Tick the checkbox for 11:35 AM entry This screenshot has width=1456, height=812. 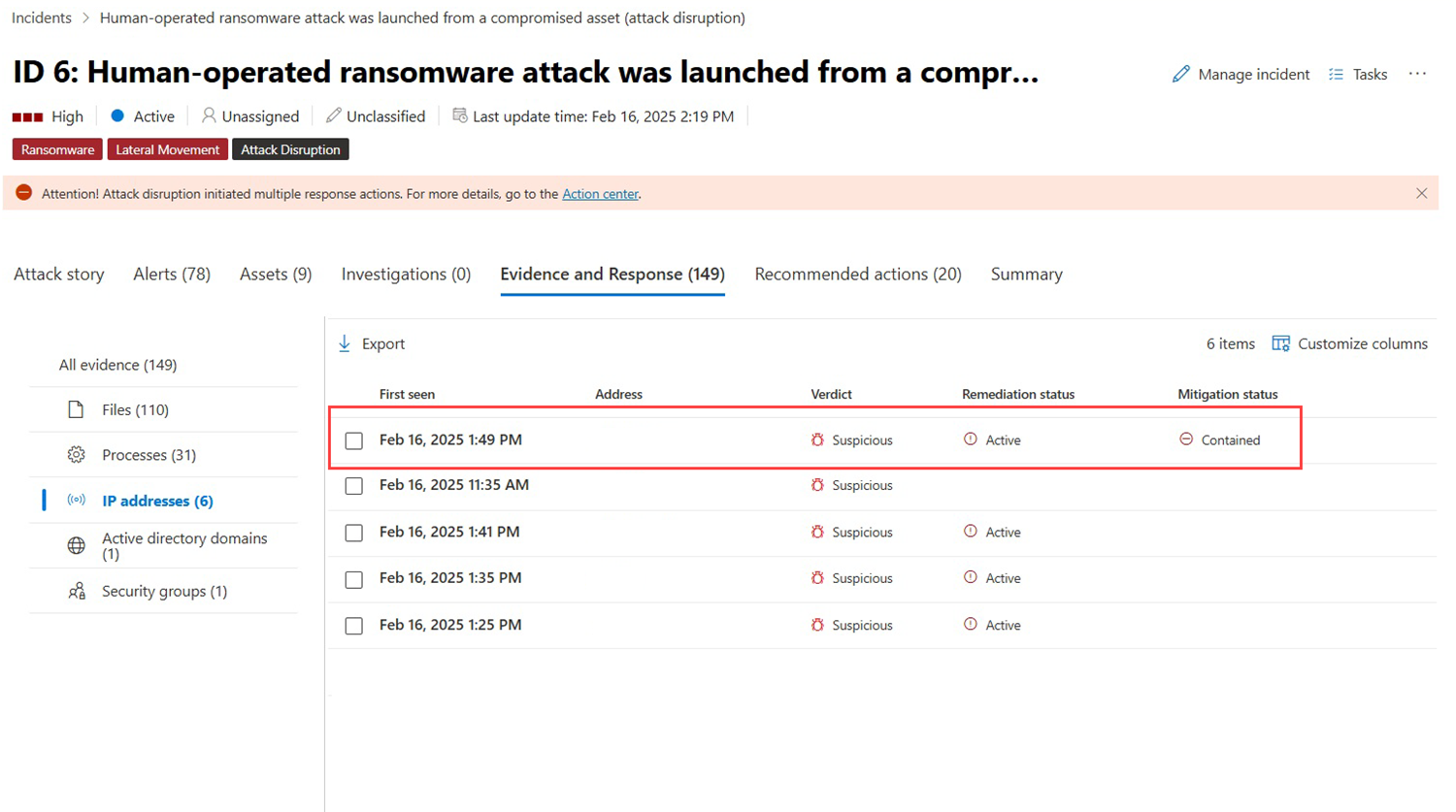[x=354, y=486]
